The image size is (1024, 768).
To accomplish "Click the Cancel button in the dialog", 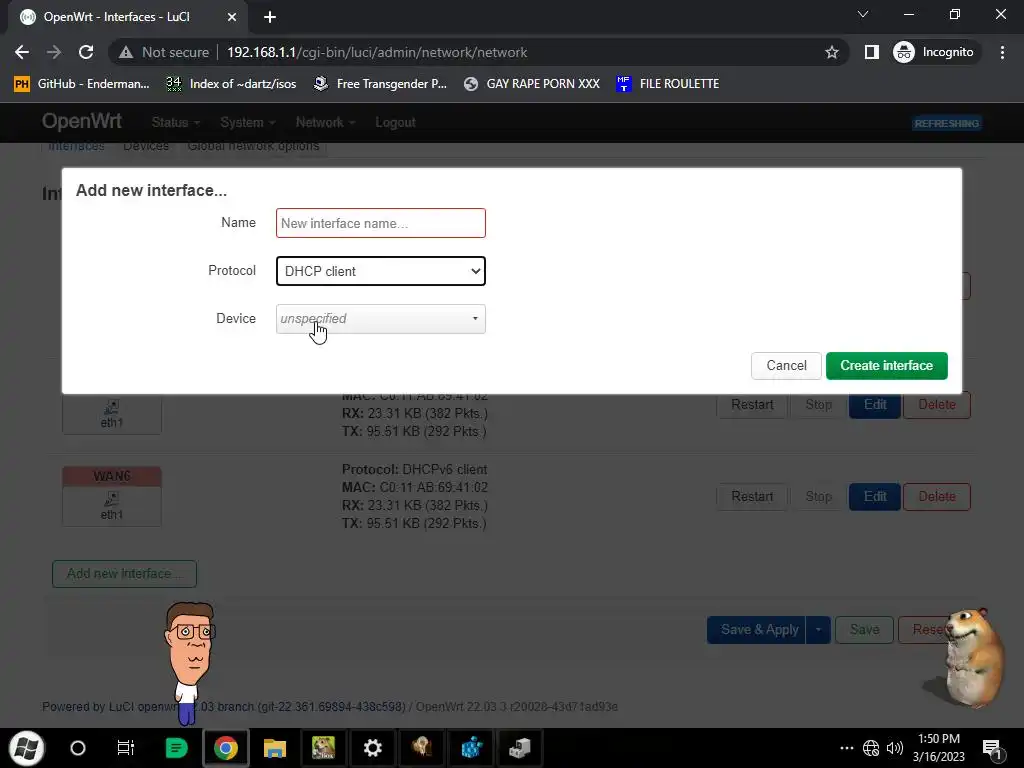I will pos(786,366).
